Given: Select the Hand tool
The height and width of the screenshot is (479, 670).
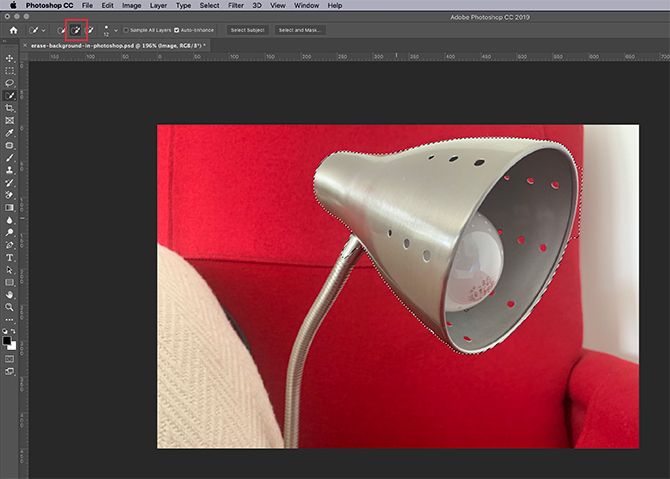Looking at the screenshot, I should tap(9, 295).
